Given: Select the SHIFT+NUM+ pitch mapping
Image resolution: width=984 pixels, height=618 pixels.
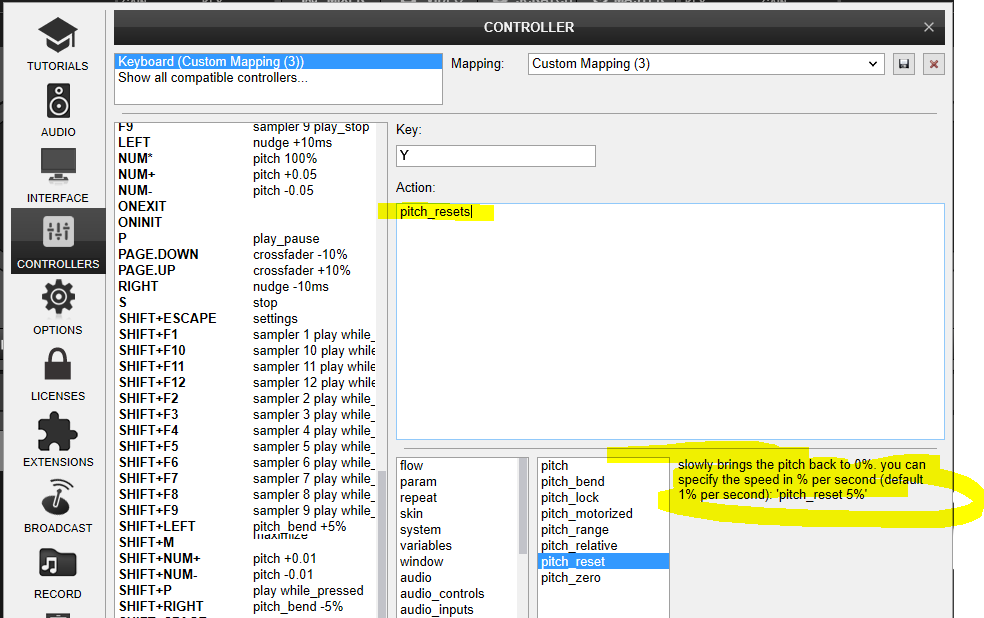Looking at the screenshot, I should 247,558.
